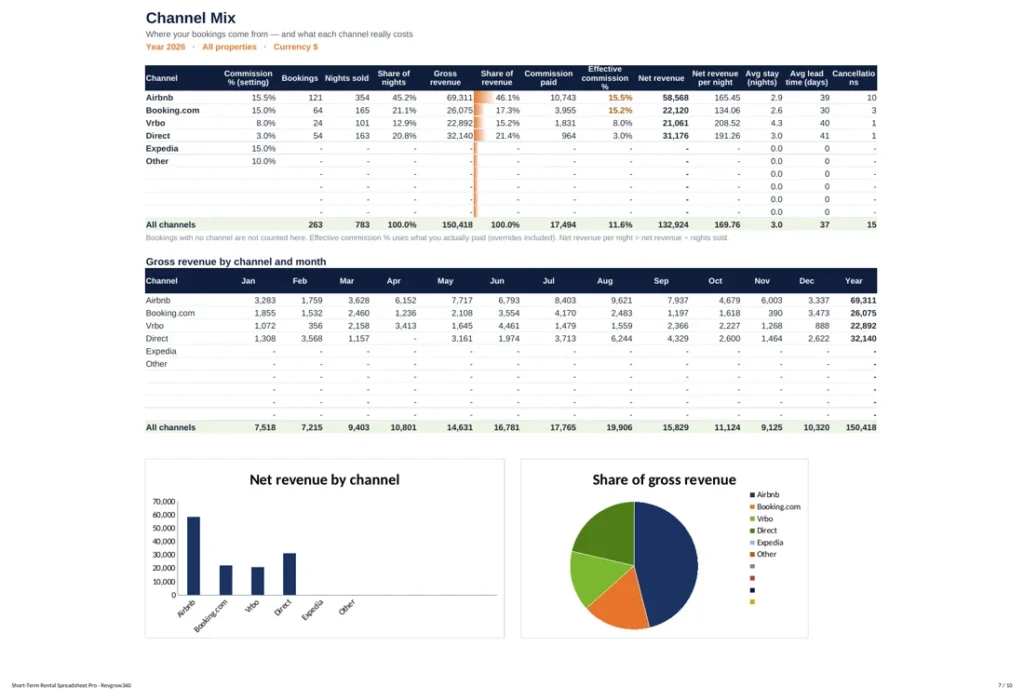Click the Nights sold column header

tap(347, 78)
